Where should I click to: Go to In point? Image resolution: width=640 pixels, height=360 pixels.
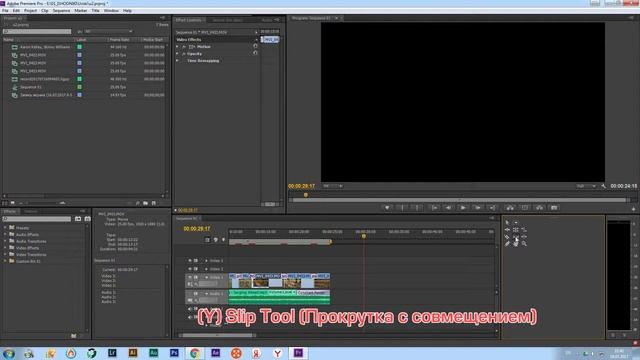click(x=435, y=208)
